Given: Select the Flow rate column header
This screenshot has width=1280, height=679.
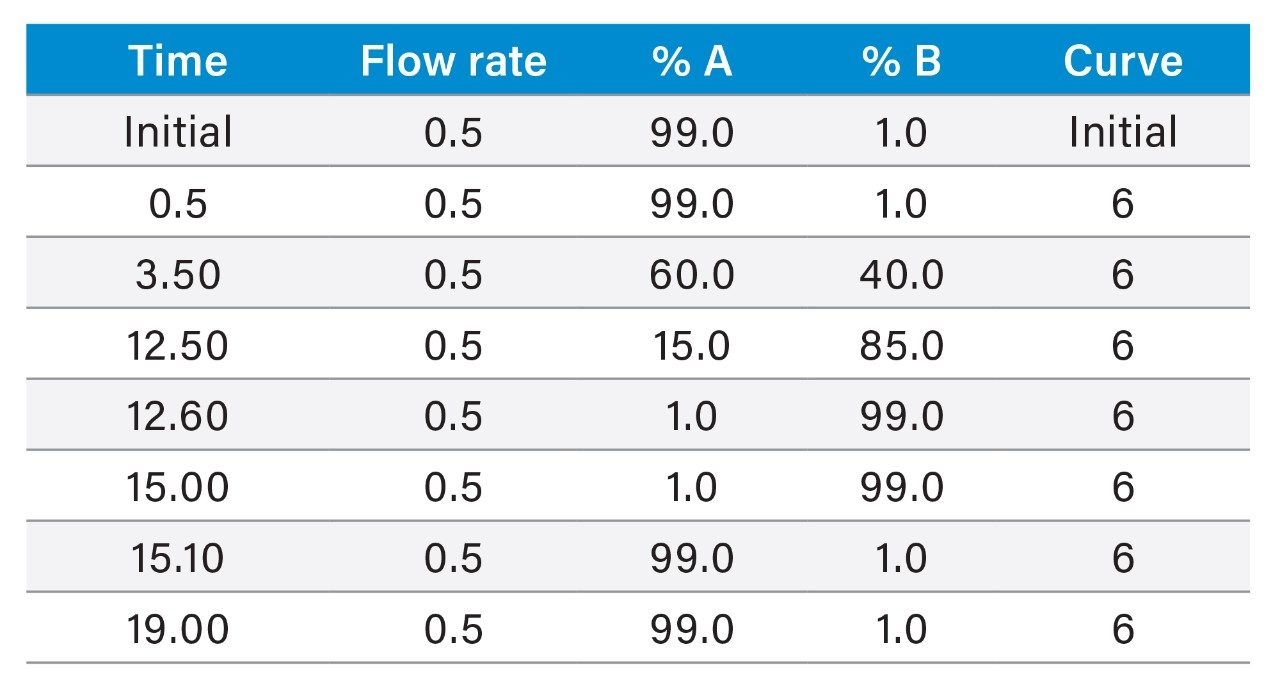Looking at the screenshot, I should pos(453,62).
